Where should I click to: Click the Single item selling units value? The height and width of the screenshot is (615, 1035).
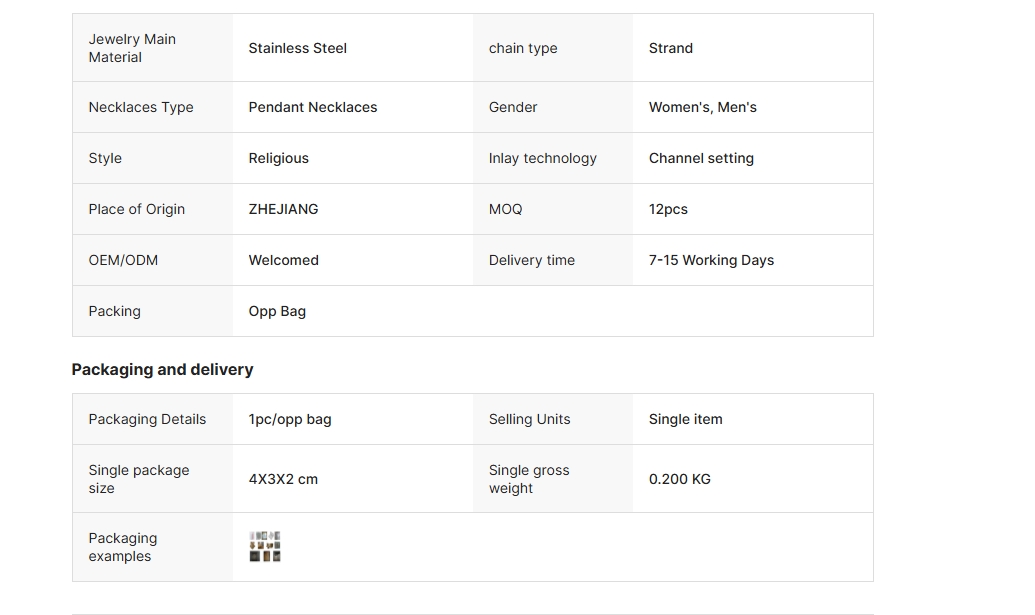click(x=685, y=419)
